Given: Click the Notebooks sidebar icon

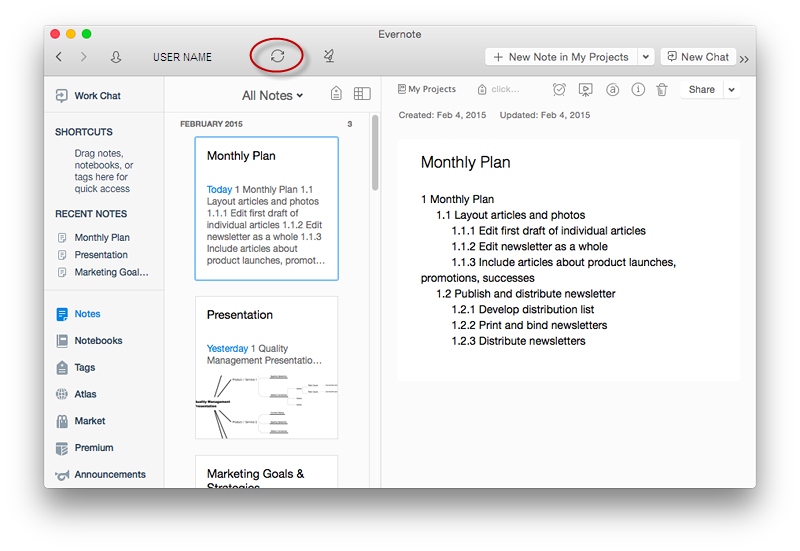Looking at the screenshot, I should point(62,341).
